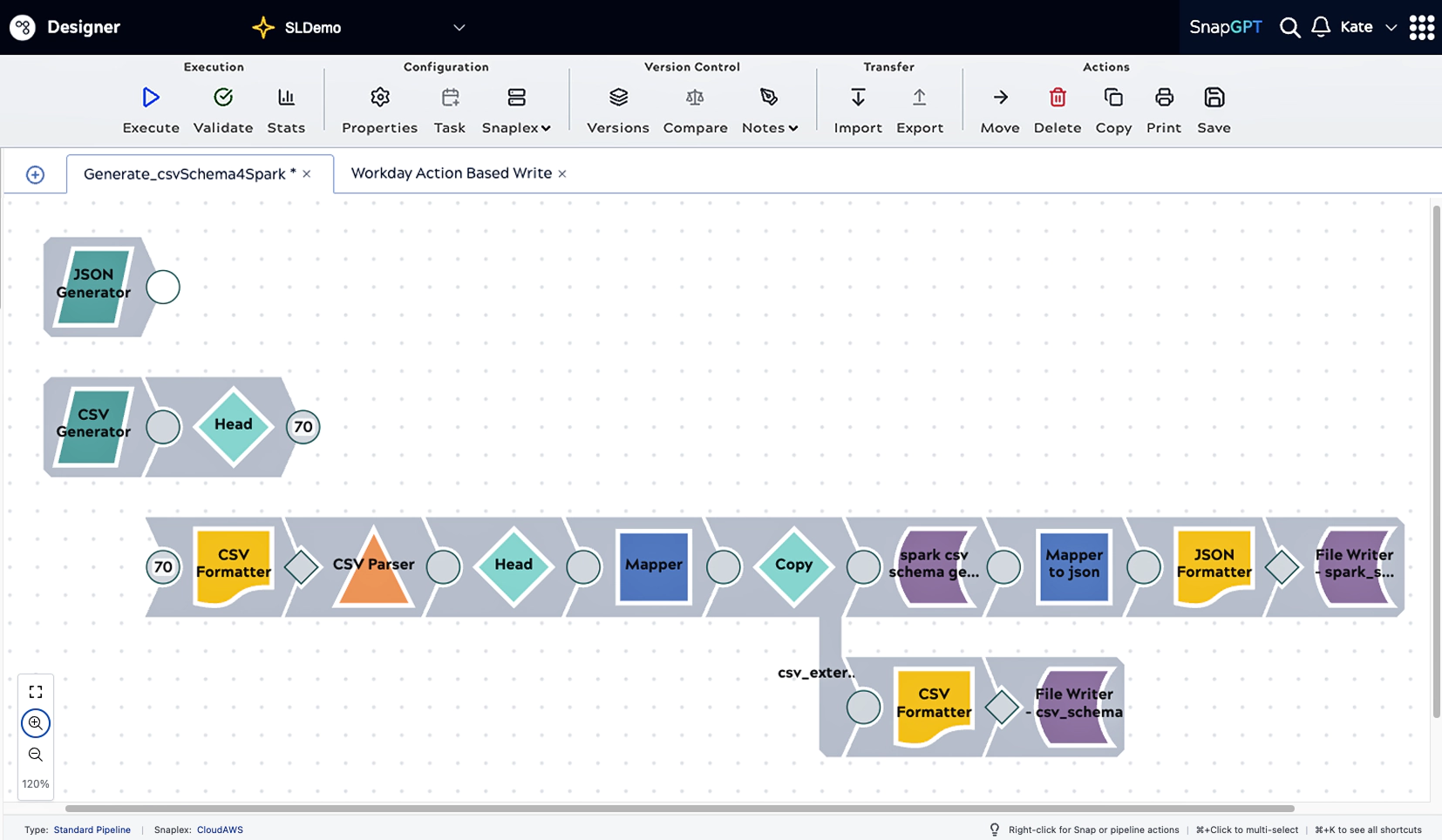
Task: Open the Versions history
Action: click(618, 97)
